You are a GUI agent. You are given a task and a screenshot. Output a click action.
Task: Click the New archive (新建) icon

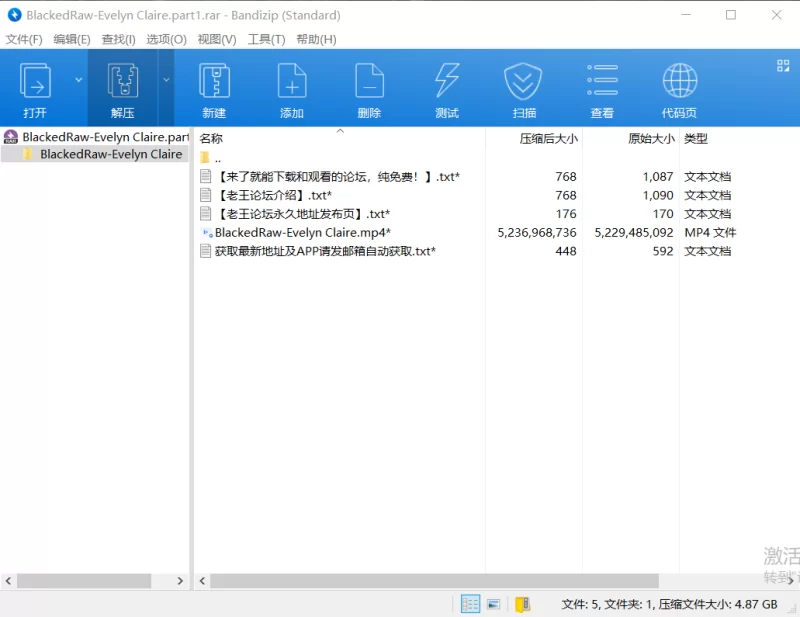tap(214, 81)
